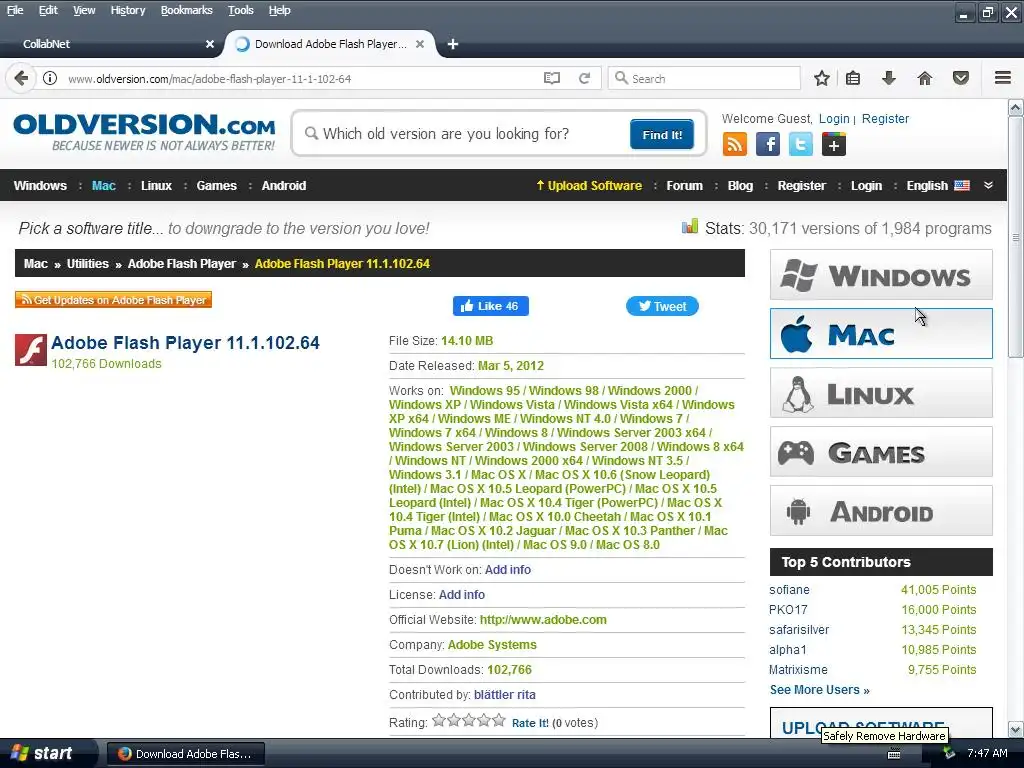Open the View menu

tap(84, 10)
